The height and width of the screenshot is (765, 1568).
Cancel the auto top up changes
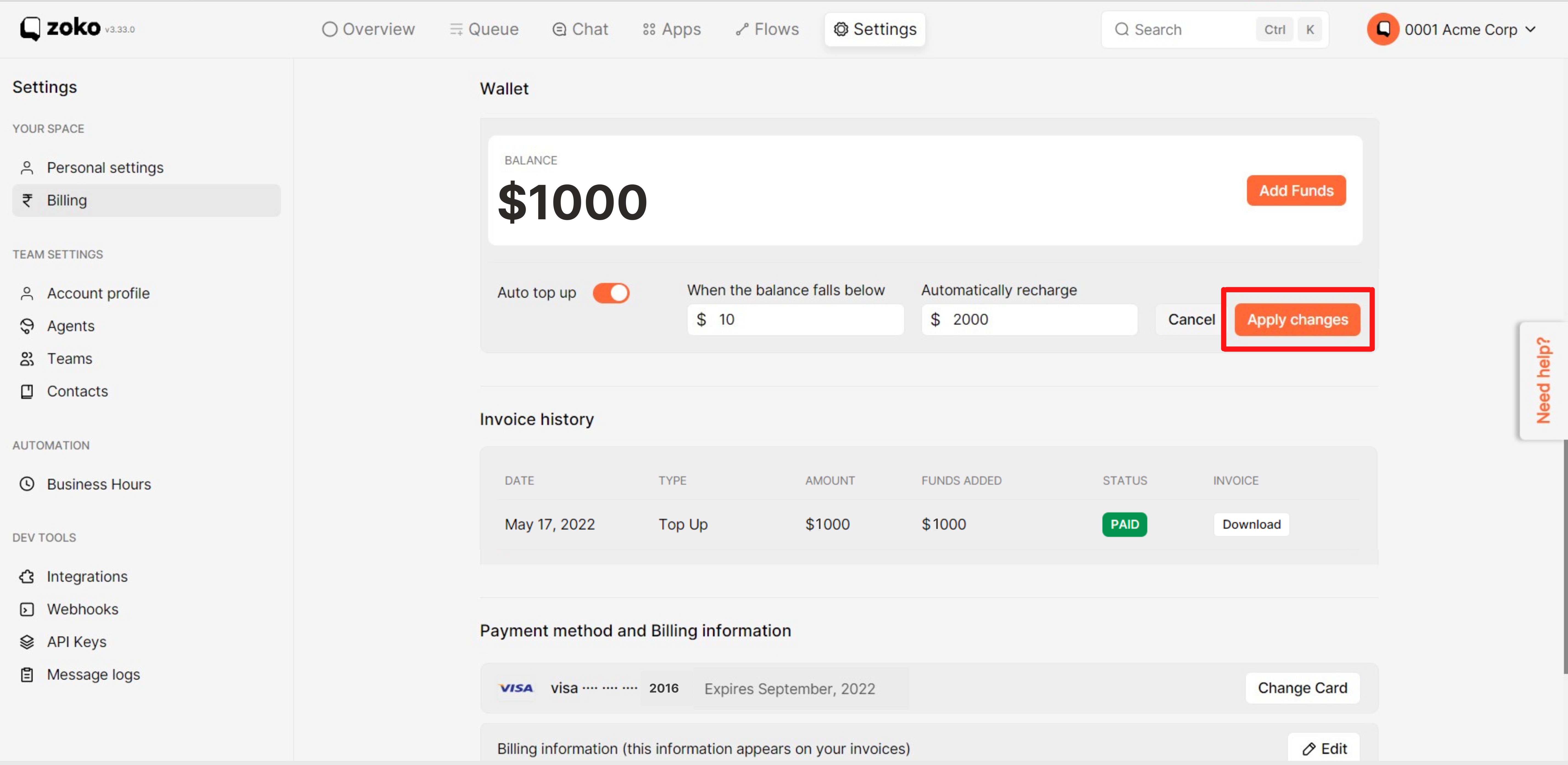1191,319
